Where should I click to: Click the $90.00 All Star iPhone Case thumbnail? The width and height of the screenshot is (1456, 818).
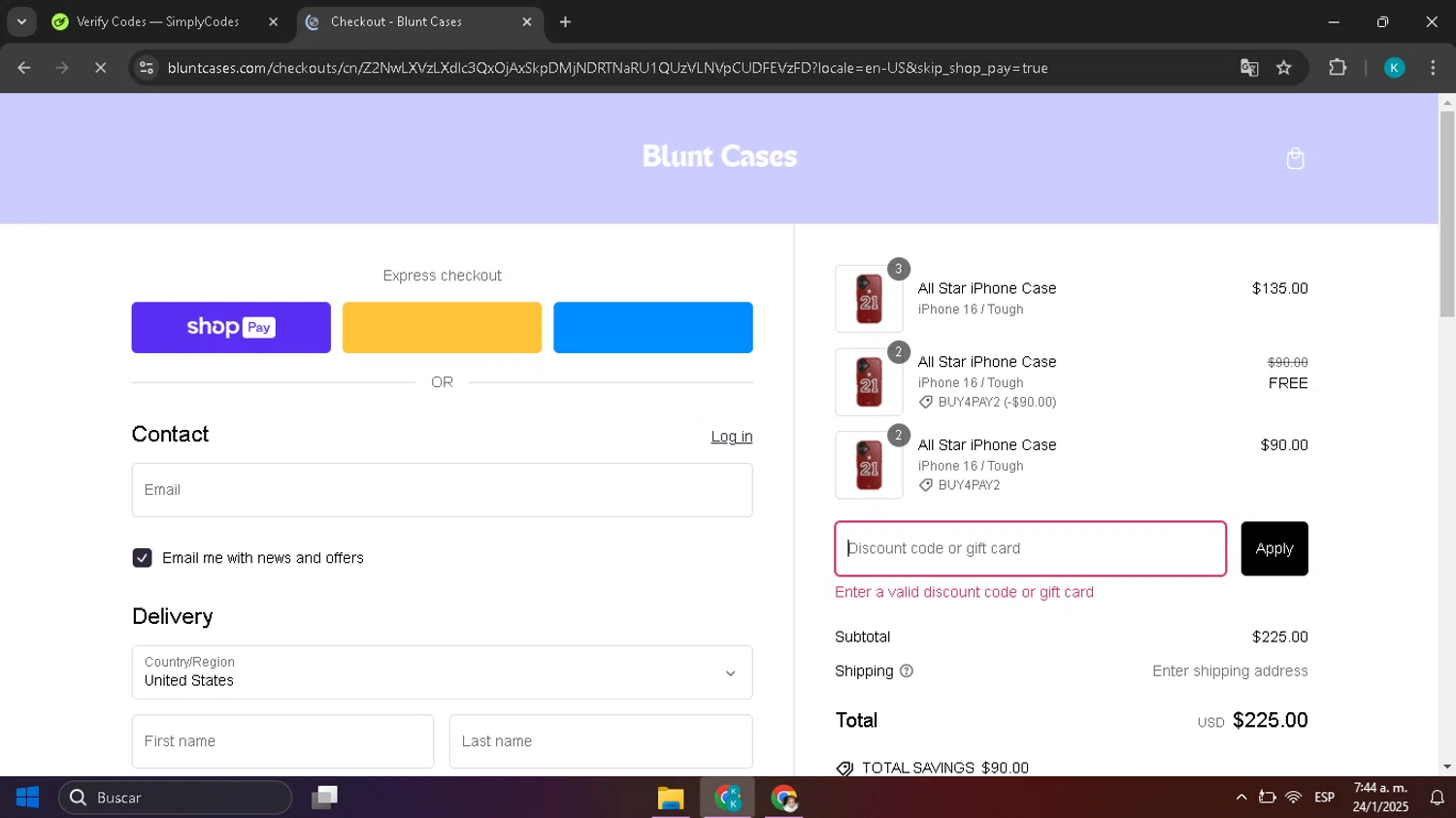869,465
